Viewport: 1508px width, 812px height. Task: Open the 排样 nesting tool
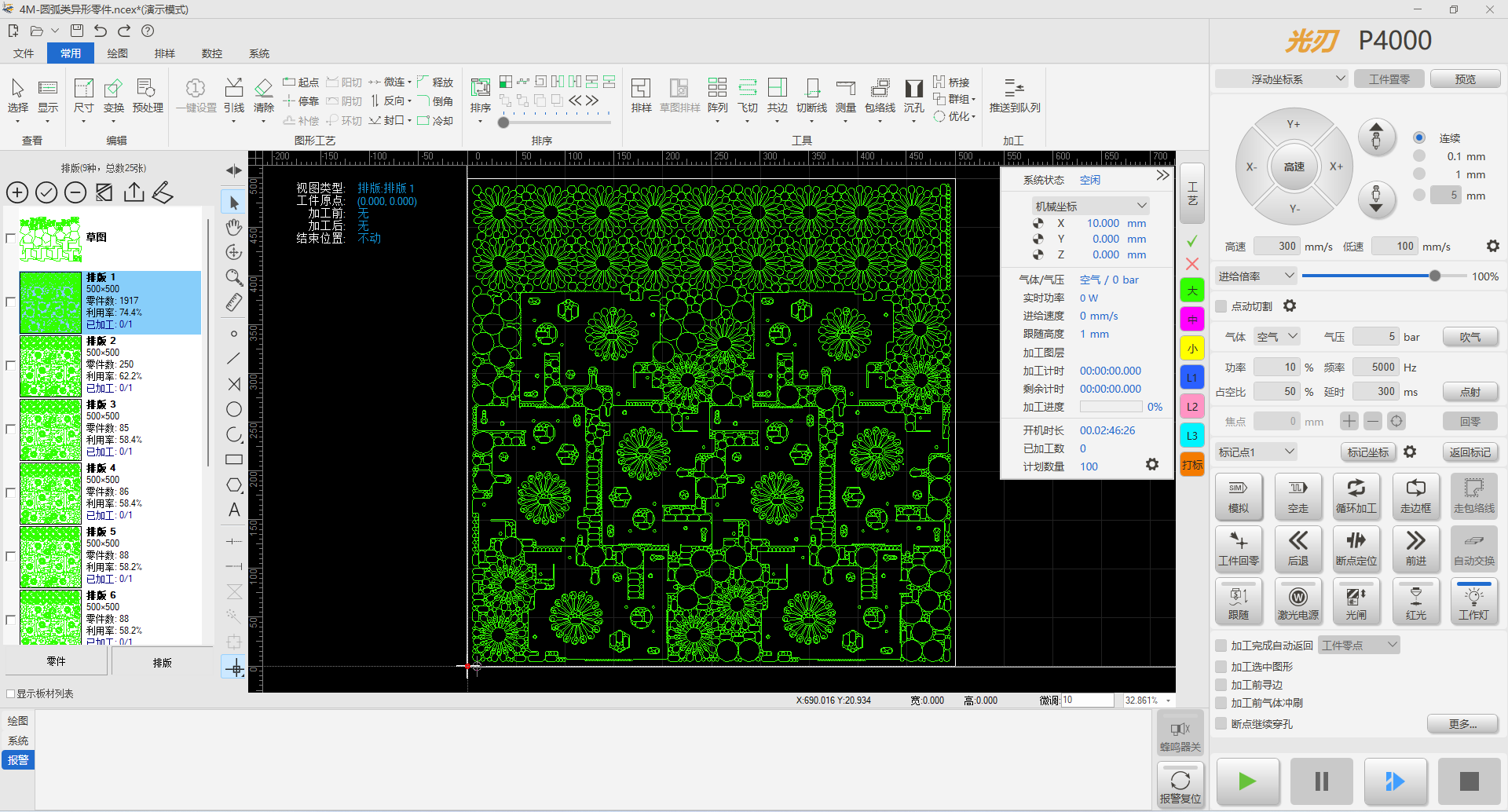641,96
